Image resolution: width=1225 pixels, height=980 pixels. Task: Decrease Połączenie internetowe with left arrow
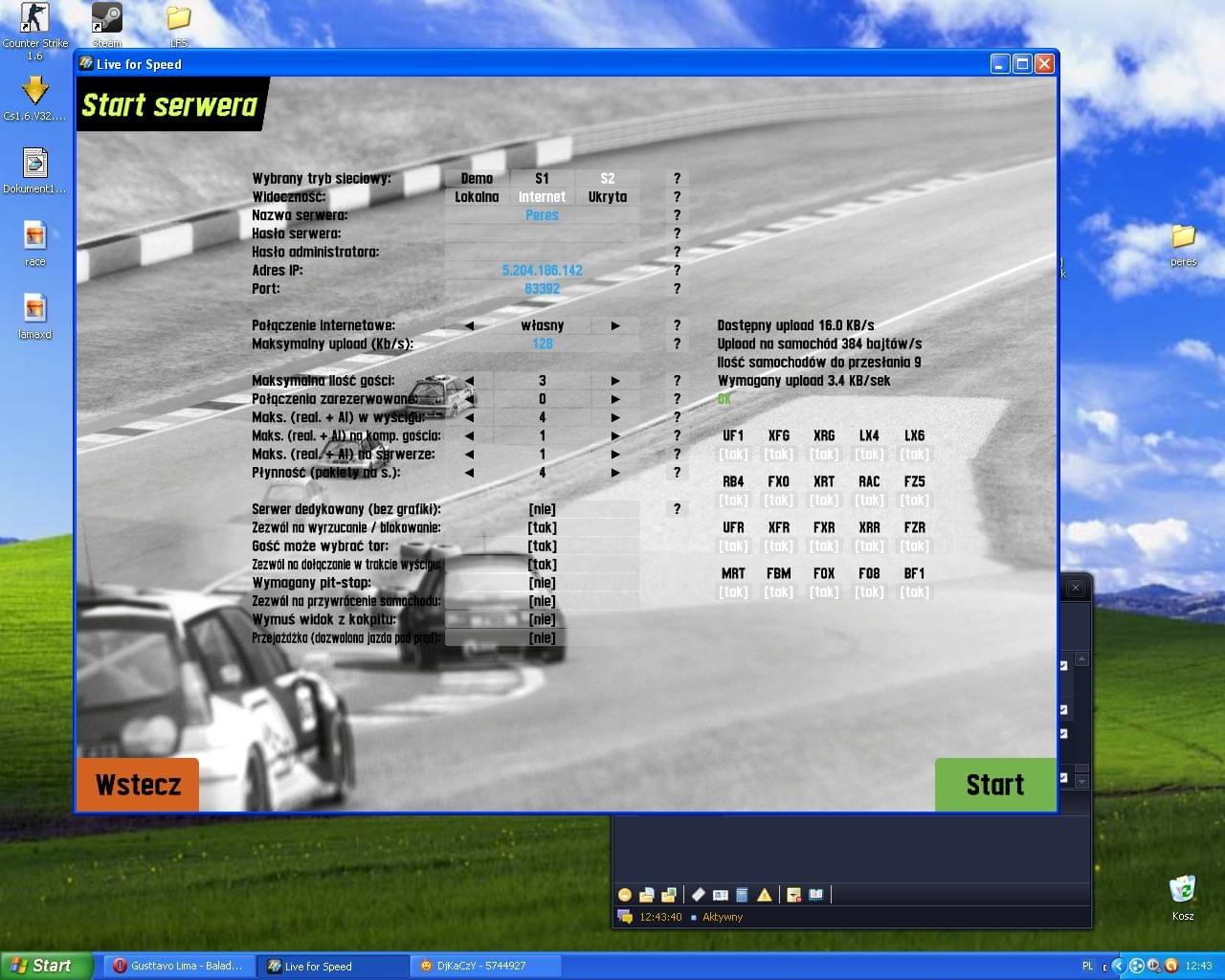(469, 325)
